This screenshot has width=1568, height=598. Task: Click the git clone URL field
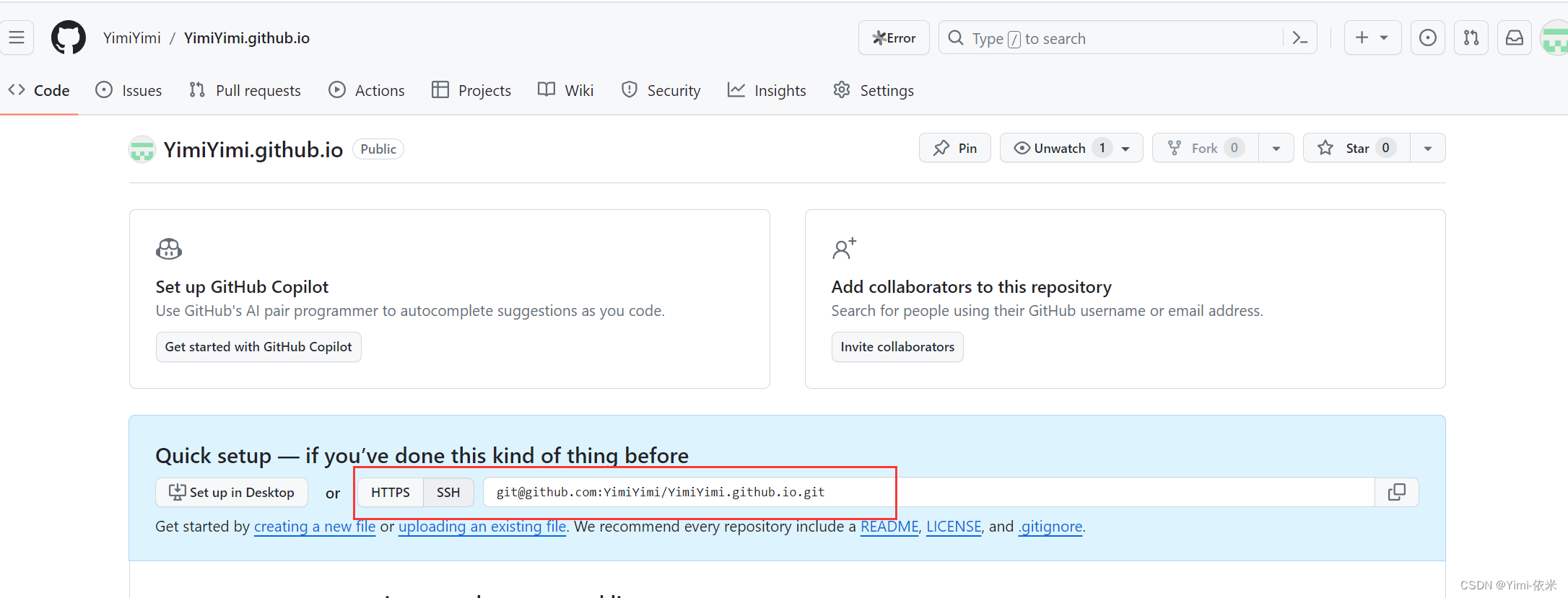pos(929,492)
